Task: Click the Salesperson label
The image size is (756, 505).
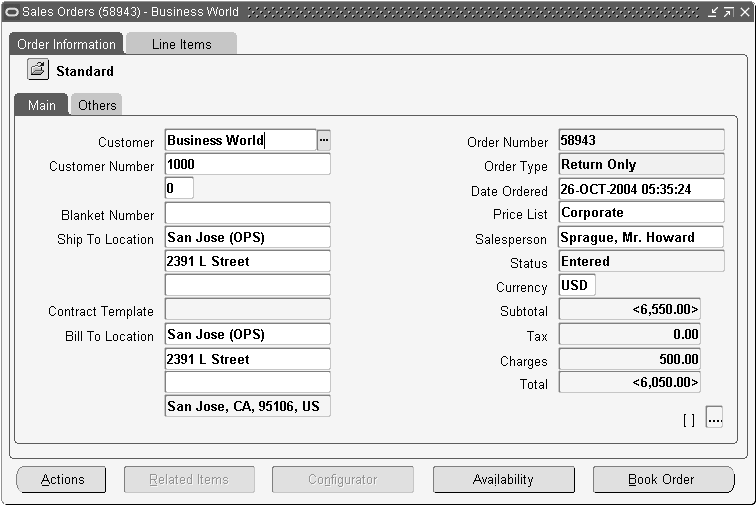Action: (511, 239)
